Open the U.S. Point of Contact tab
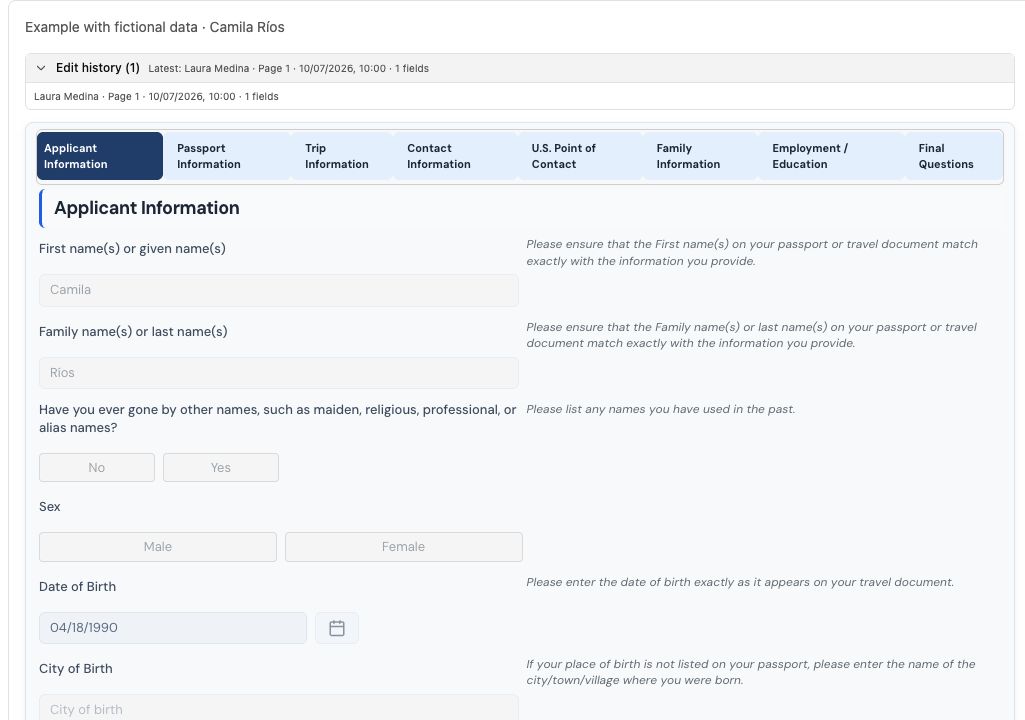Screen dimensions: 1025x720 (x=581, y=156)
